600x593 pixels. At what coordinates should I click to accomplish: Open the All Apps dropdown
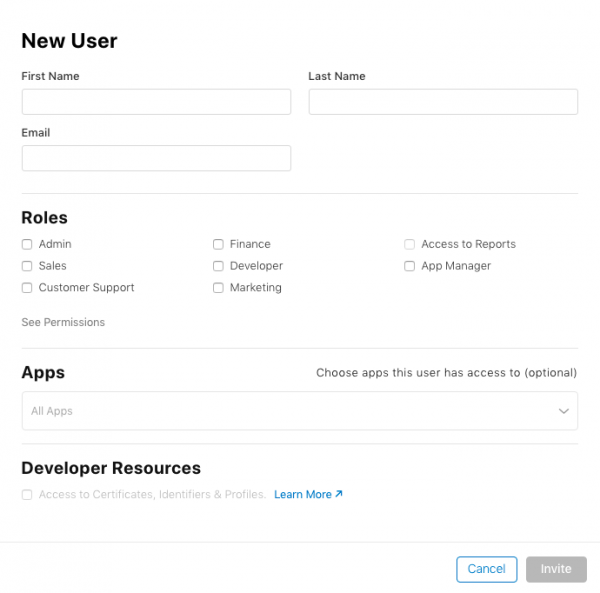[x=290, y=411]
